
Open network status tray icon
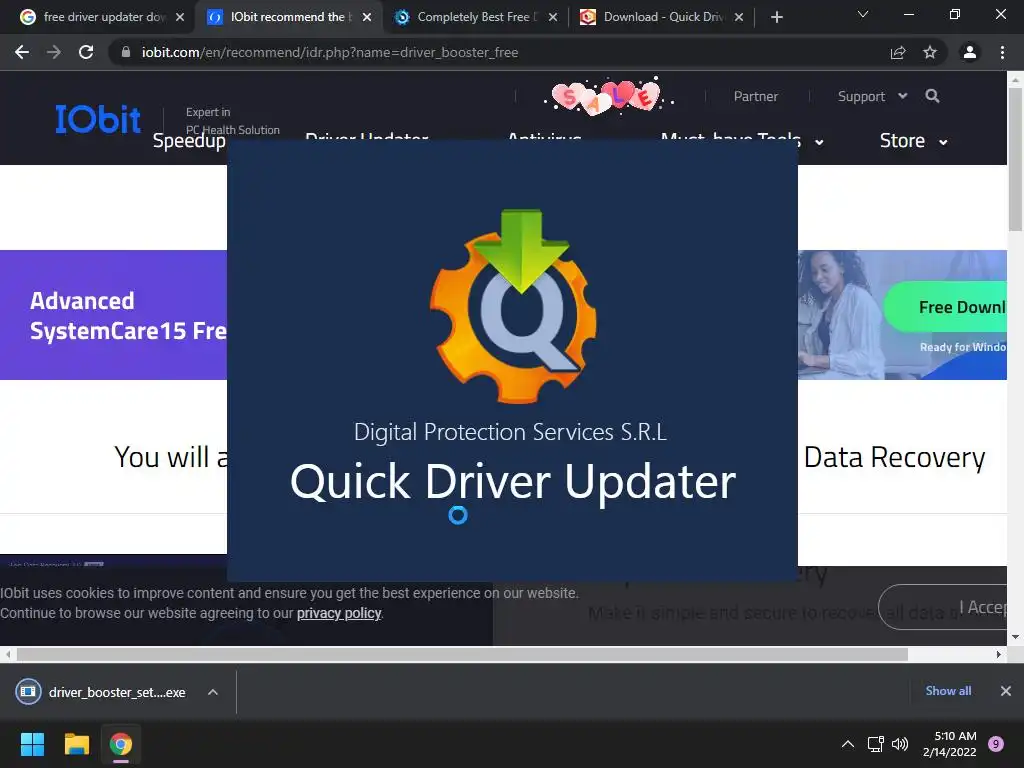[x=875, y=744]
